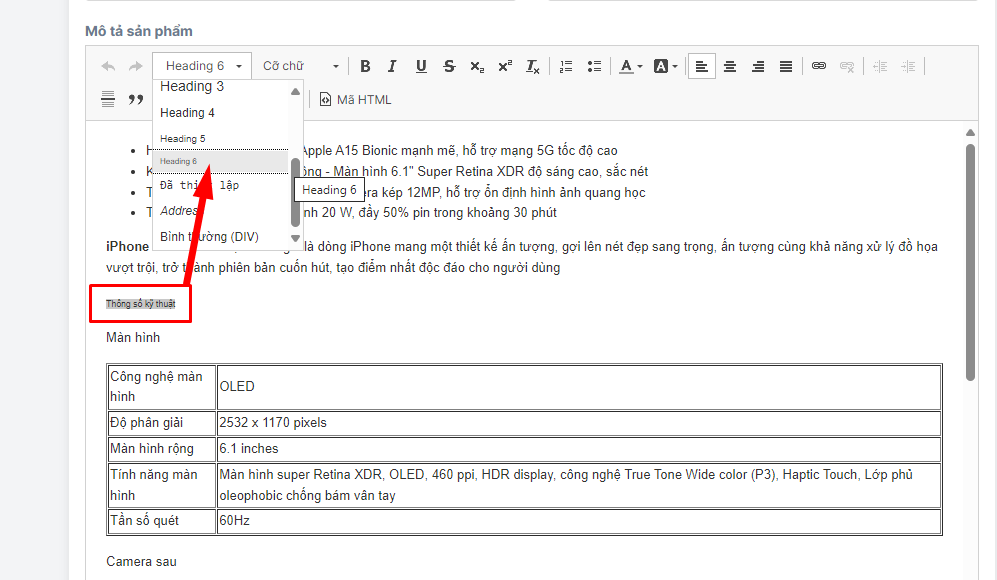This screenshot has width=997, height=580.
Task: Center align text
Action: coord(730,66)
